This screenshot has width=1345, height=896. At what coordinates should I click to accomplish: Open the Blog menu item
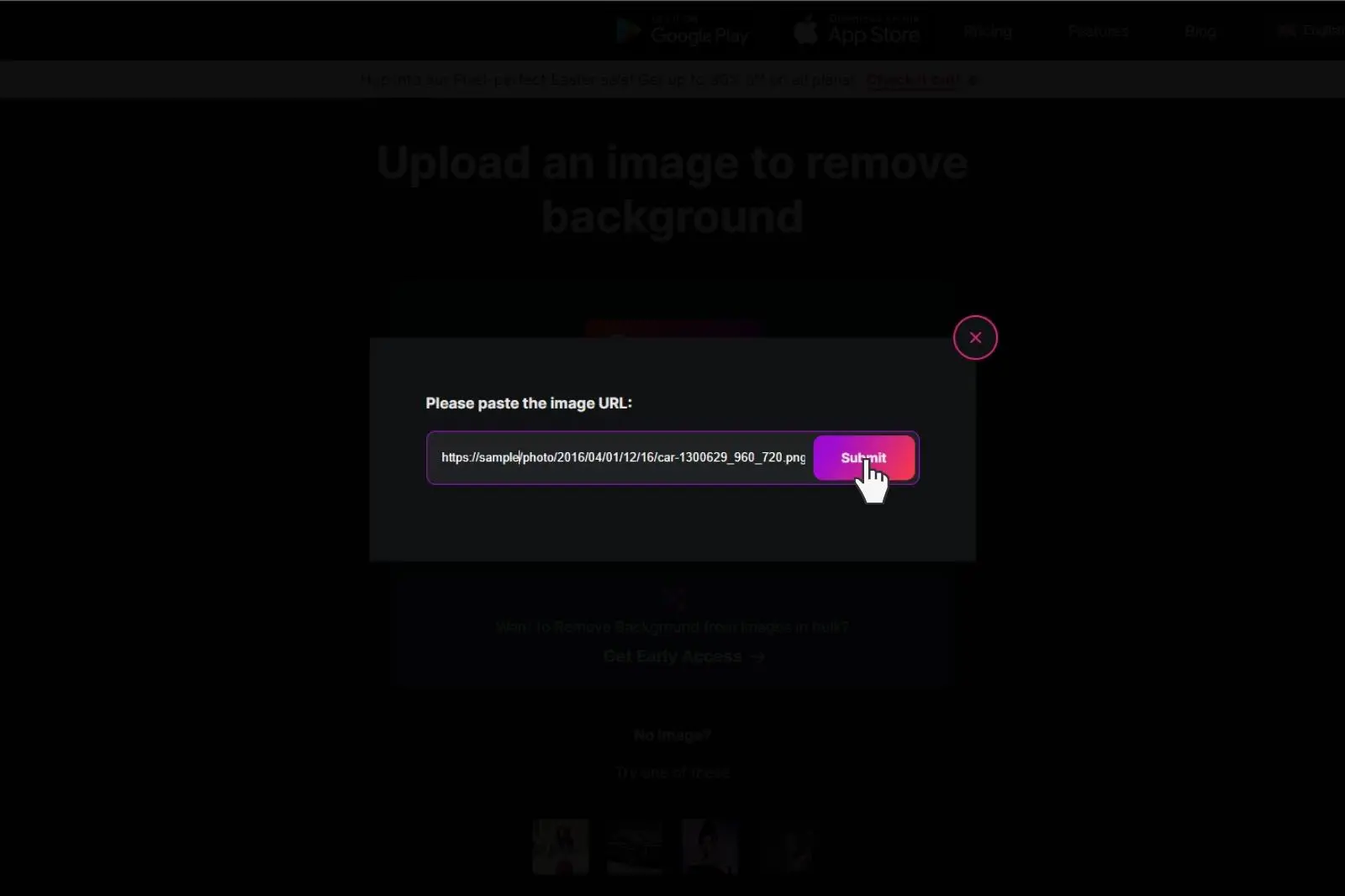pyautogui.click(x=1200, y=32)
